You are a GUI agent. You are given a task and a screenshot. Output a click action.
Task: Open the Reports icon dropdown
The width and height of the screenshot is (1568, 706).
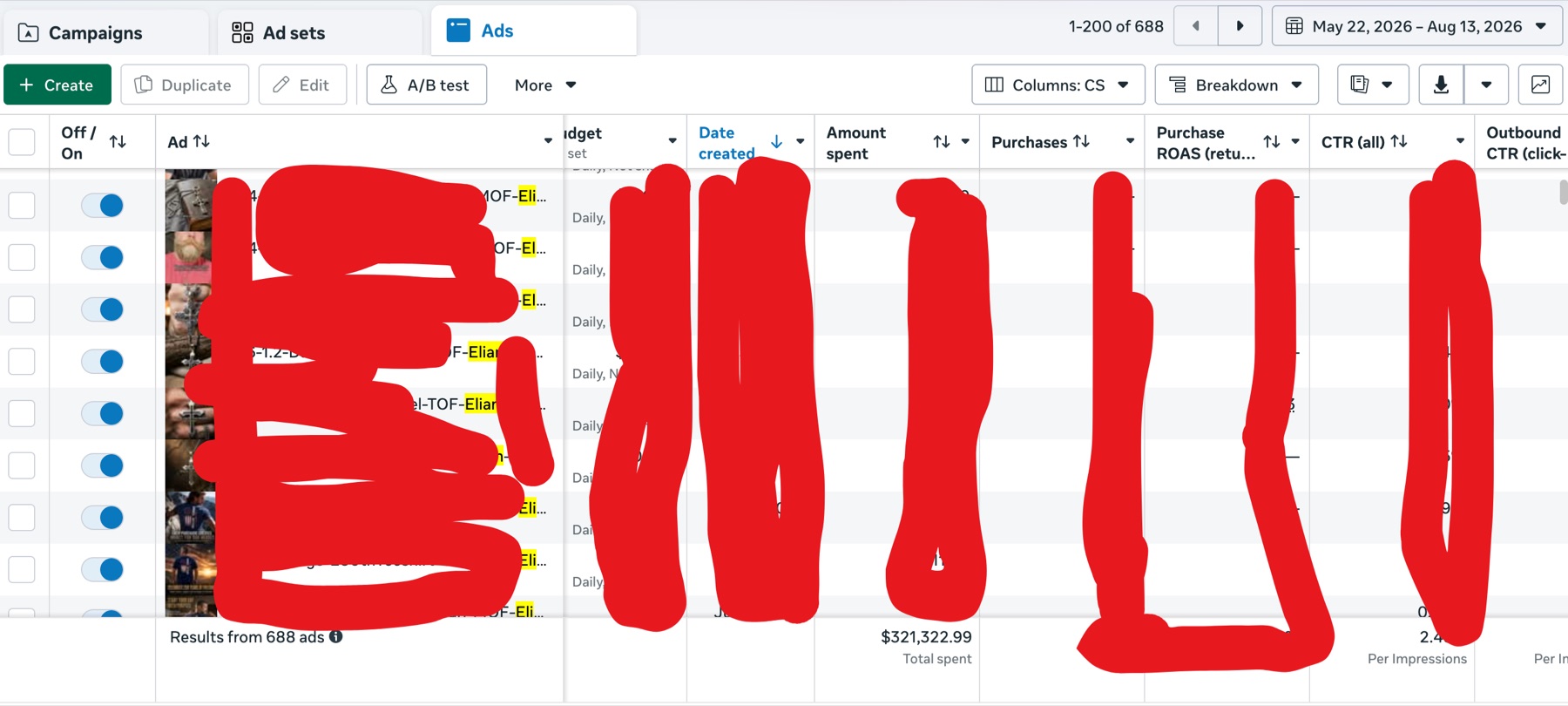click(1372, 85)
